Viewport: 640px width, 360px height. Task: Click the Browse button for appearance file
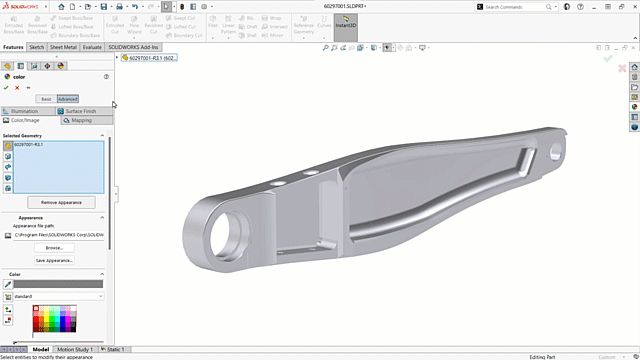coord(54,248)
